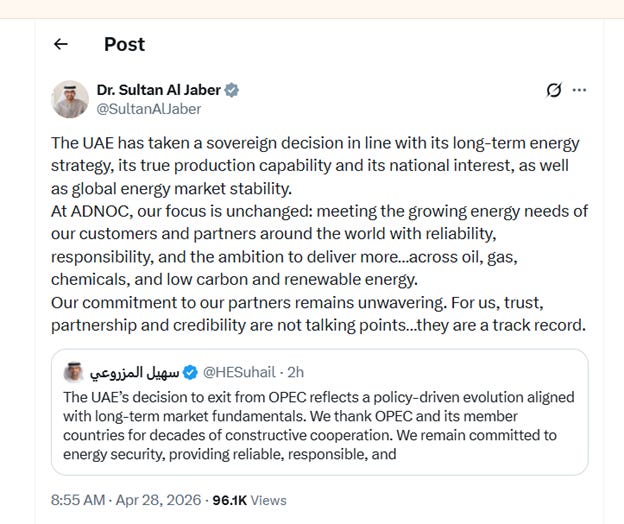Click the Arabic name سهيل المزروعي
624x524 pixels.
pyautogui.click(x=135, y=373)
